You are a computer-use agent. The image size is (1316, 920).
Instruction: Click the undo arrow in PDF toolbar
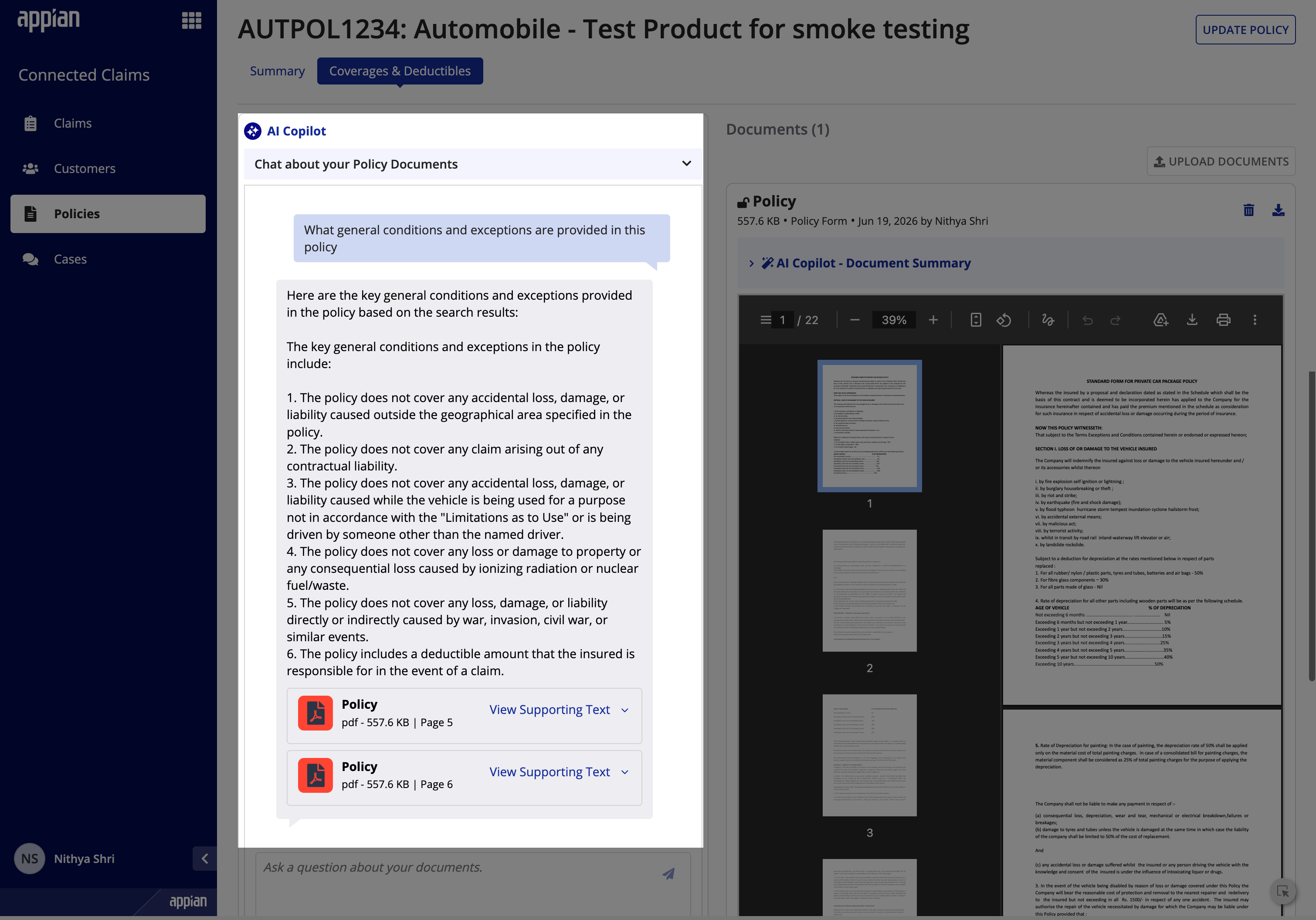(1087, 320)
